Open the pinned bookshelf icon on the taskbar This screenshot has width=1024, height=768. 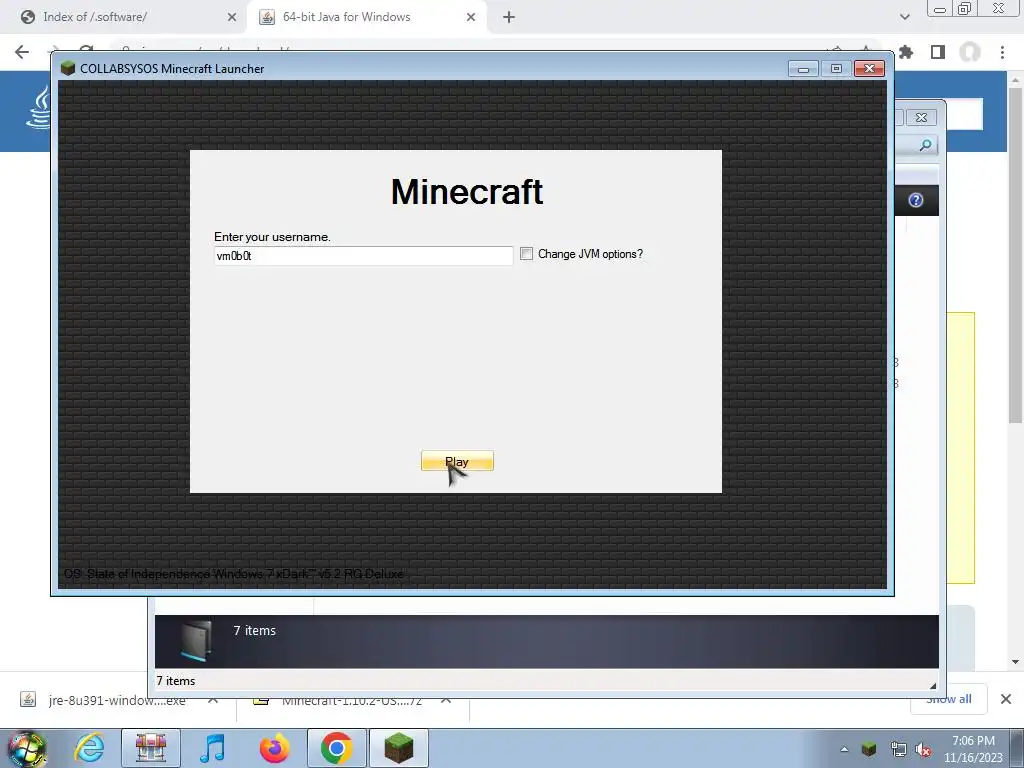pos(151,748)
